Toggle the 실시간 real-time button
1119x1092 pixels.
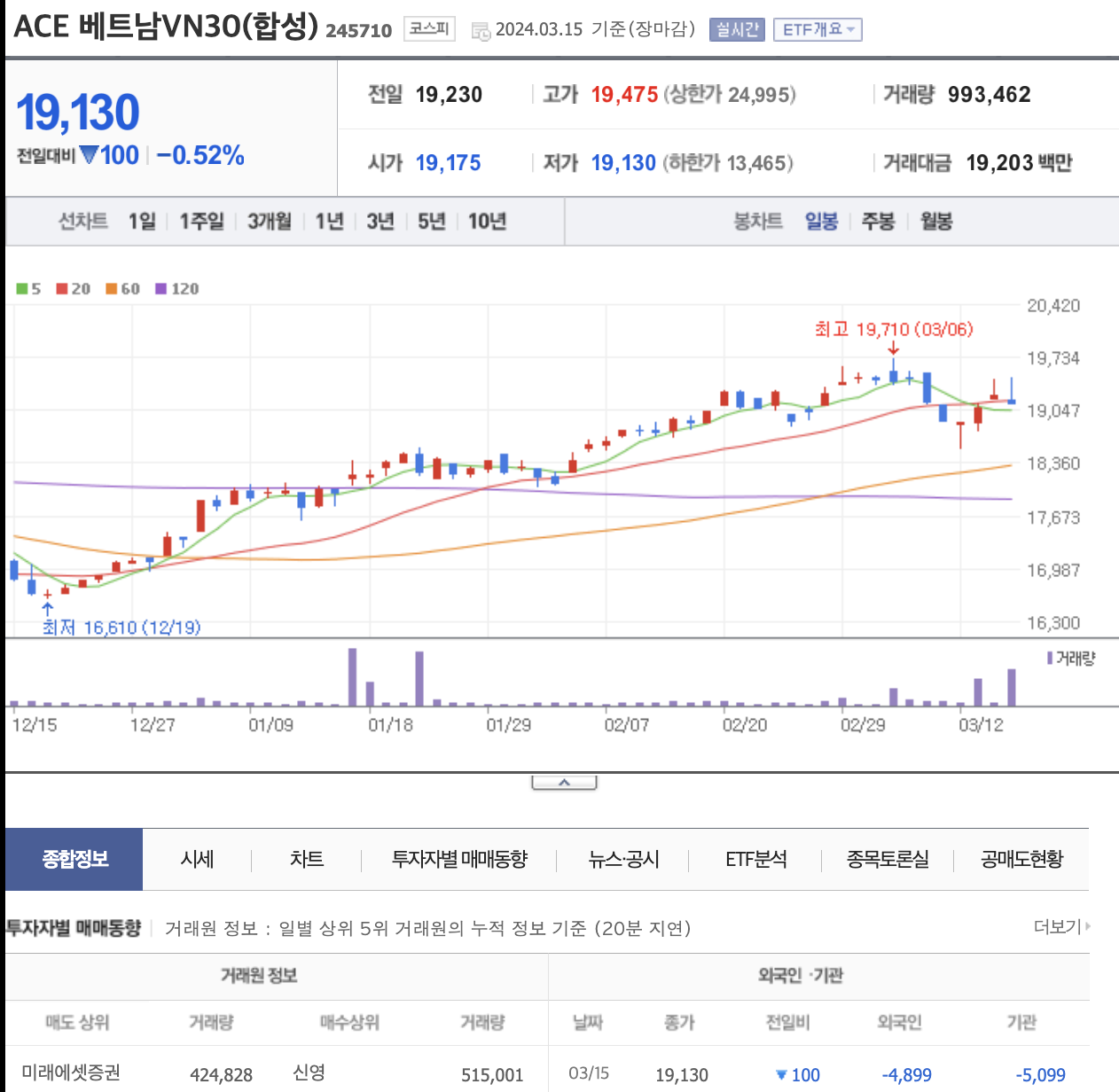click(x=737, y=30)
